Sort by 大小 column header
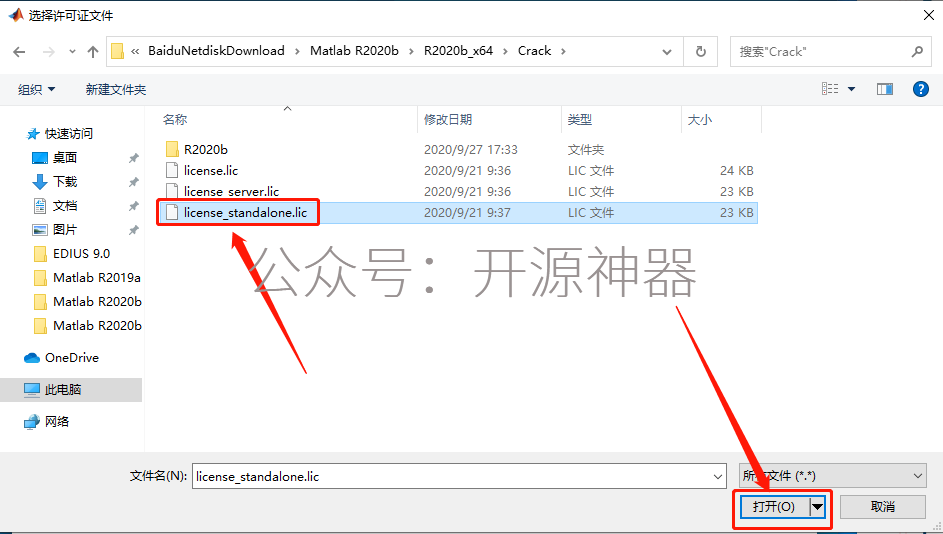 (x=700, y=120)
